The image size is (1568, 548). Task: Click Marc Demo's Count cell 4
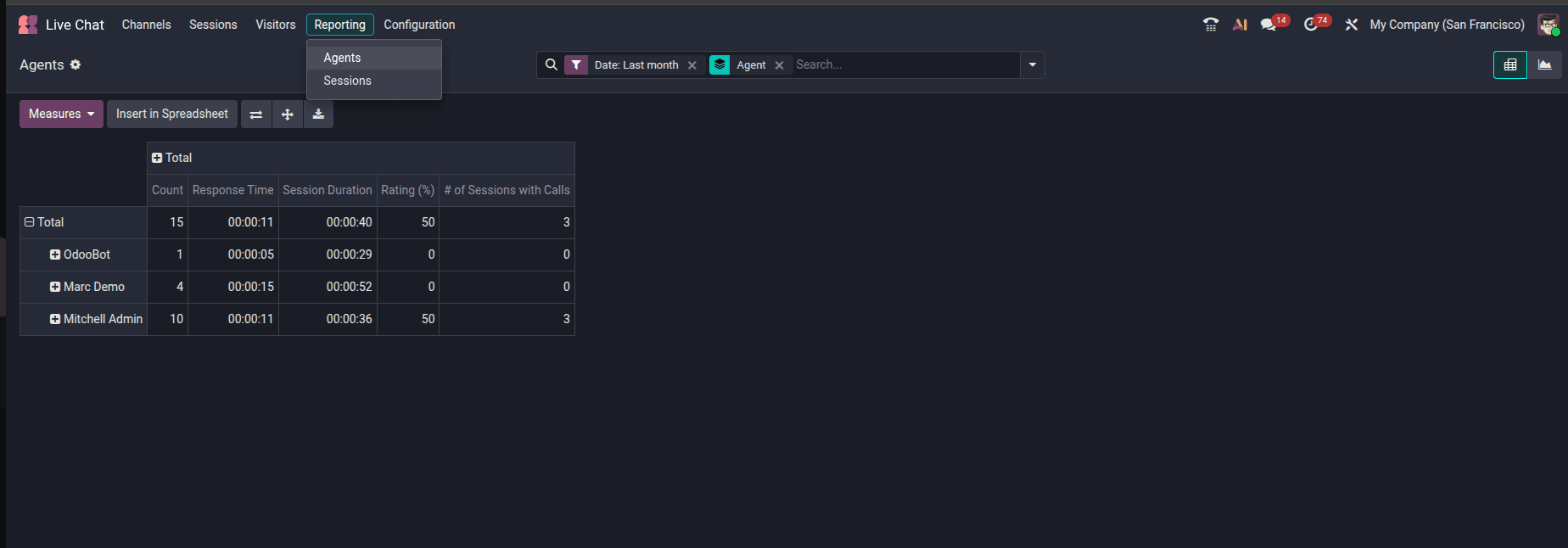pos(167,287)
